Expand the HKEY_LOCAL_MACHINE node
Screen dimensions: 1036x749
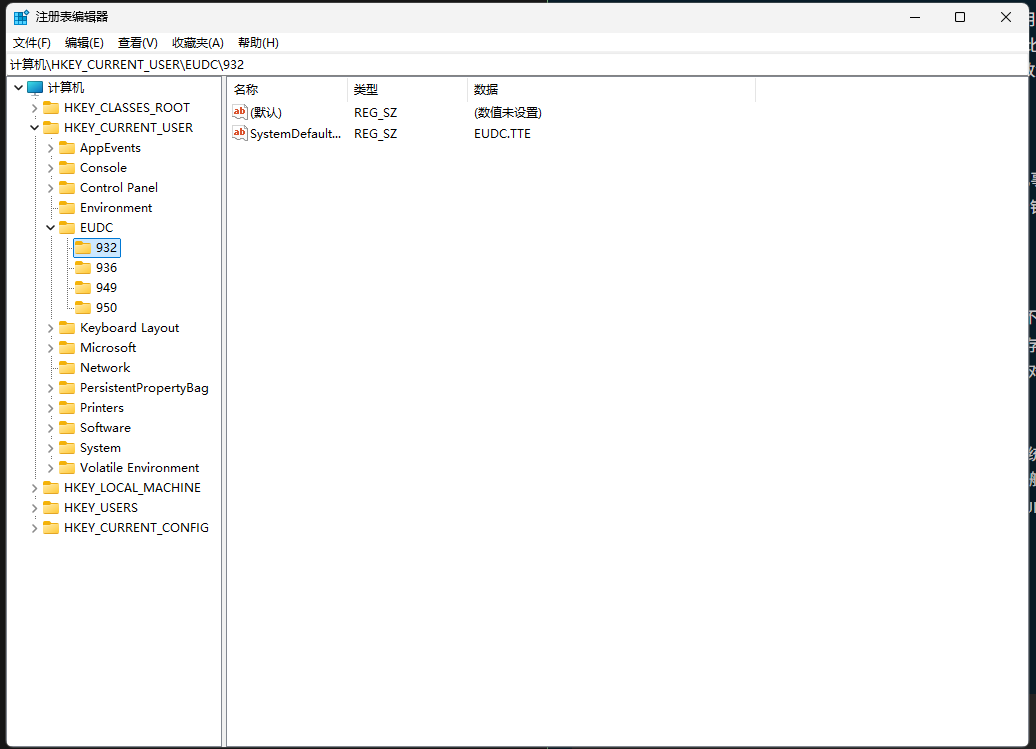tap(34, 488)
